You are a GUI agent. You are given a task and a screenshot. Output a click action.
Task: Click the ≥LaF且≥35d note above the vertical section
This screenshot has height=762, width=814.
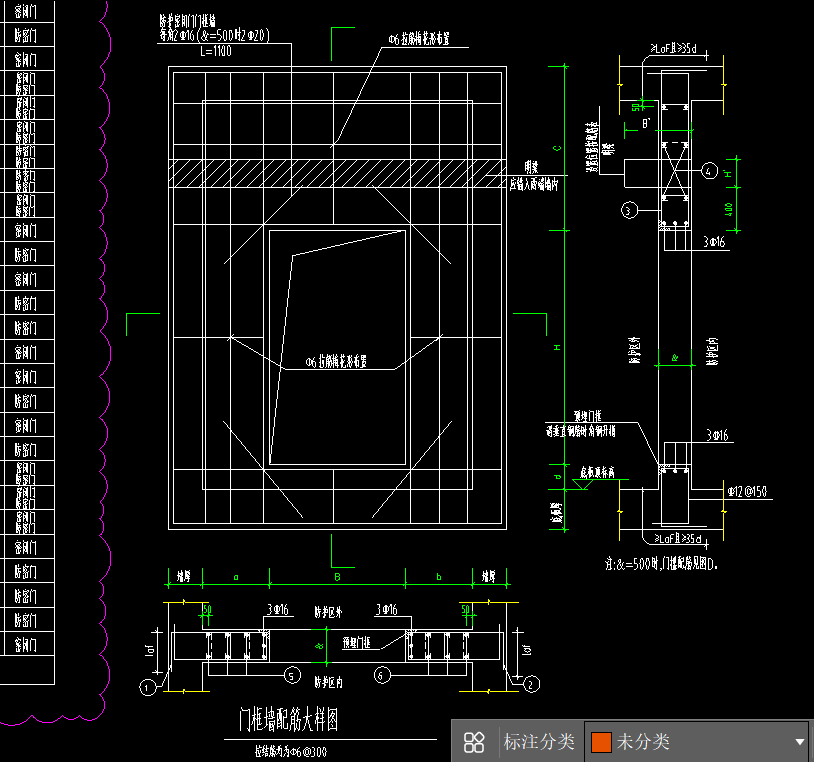[x=673, y=49]
